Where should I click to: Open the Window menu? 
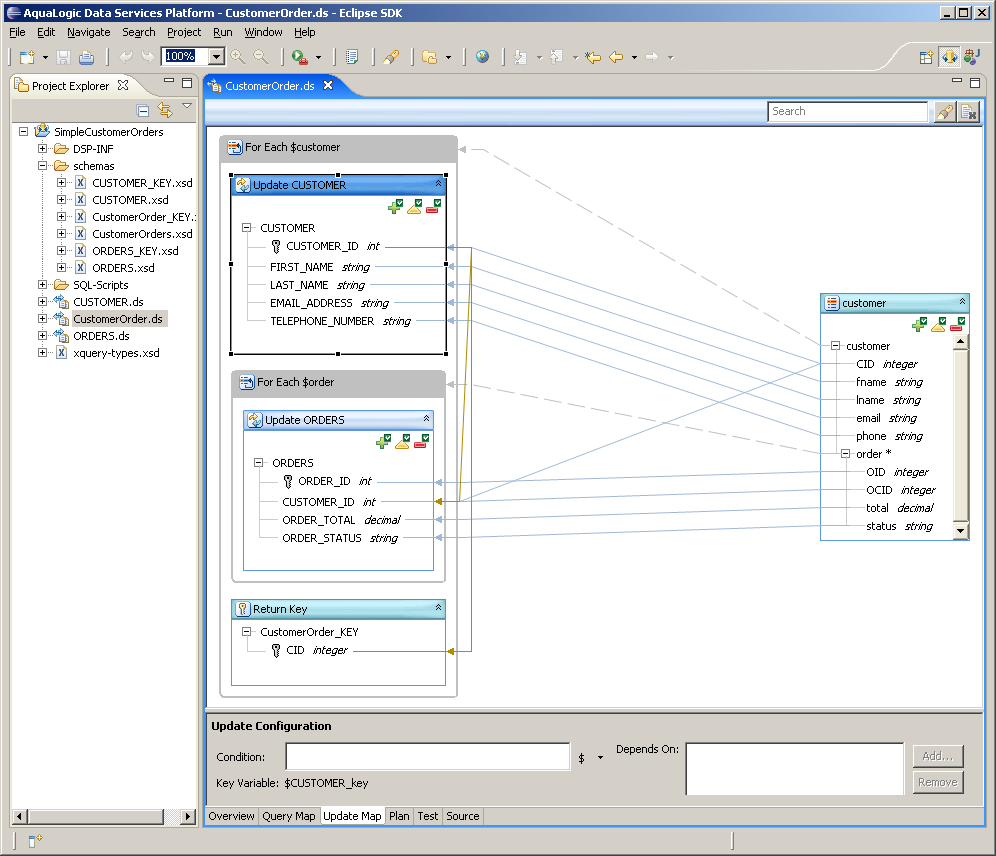(263, 32)
